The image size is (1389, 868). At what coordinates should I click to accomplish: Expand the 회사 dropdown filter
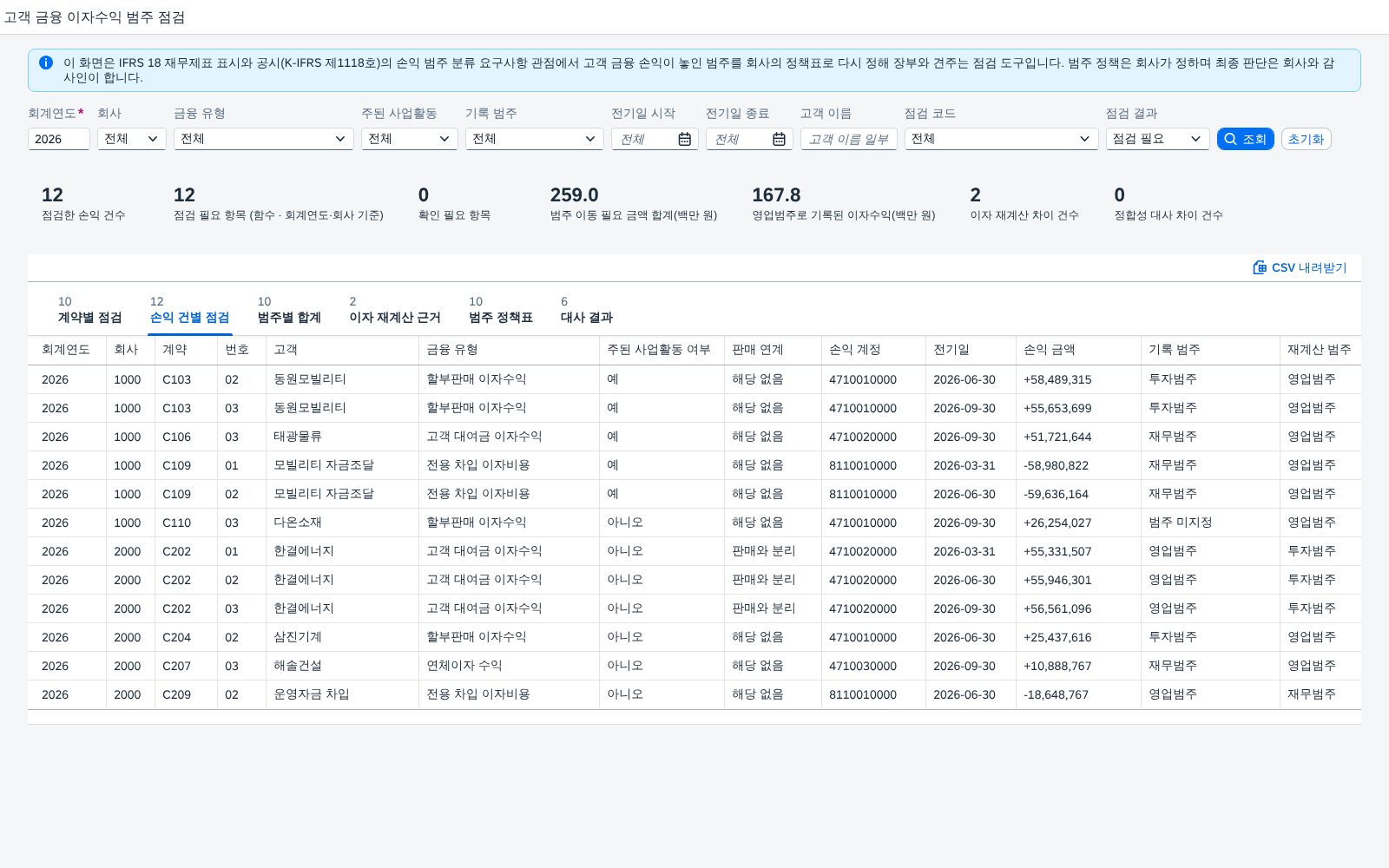pos(131,139)
